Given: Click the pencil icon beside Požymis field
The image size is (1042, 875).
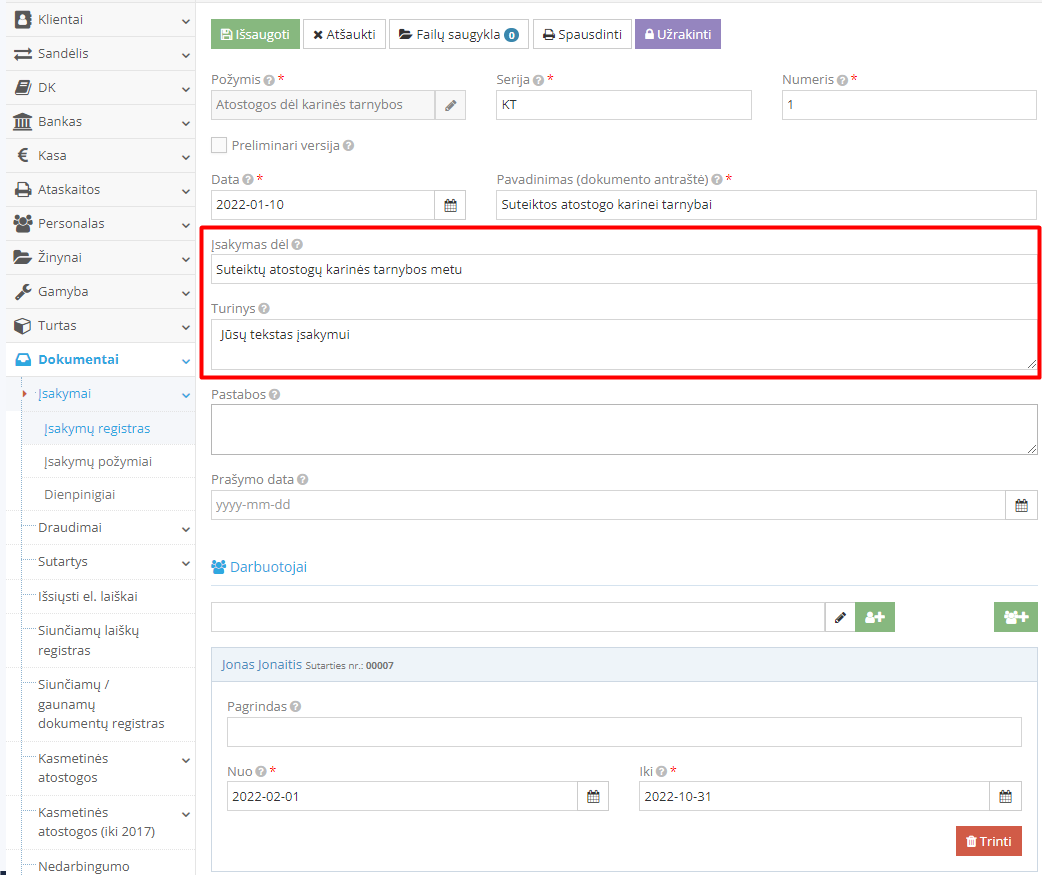Looking at the screenshot, I should click(450, 105).
